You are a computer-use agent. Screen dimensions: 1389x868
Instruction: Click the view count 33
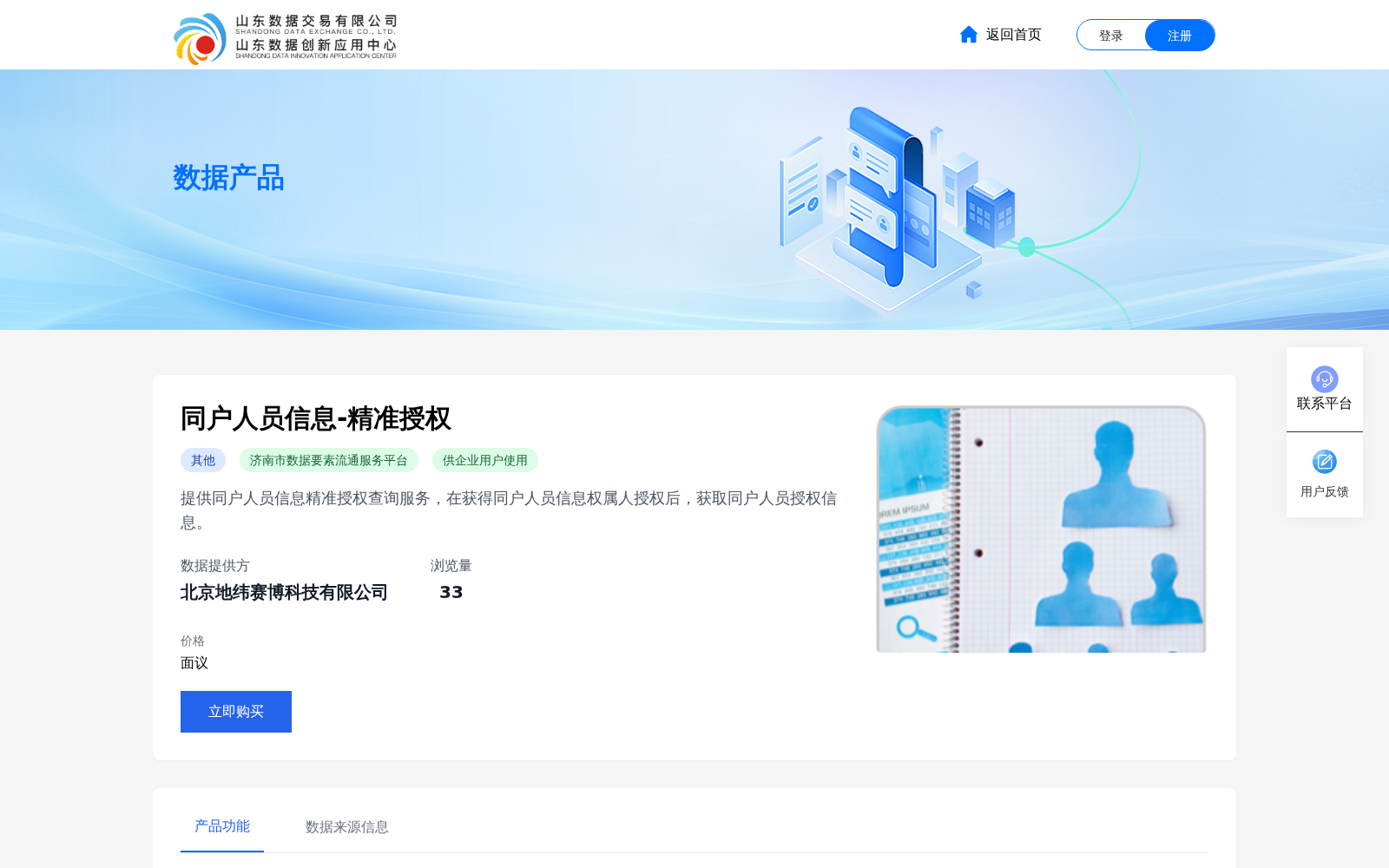[x=451, y=593]
